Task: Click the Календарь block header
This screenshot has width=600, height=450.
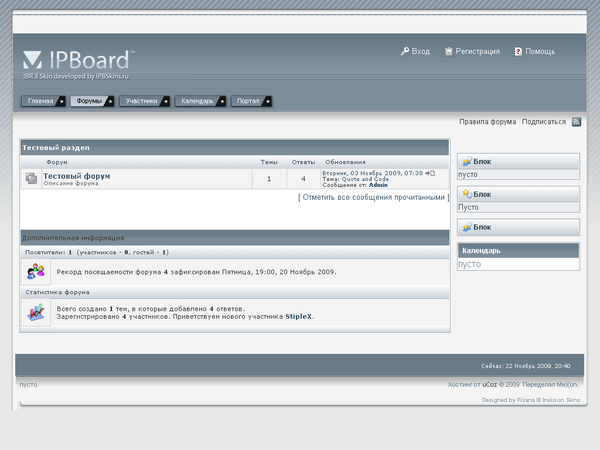Action: [518, 251]
